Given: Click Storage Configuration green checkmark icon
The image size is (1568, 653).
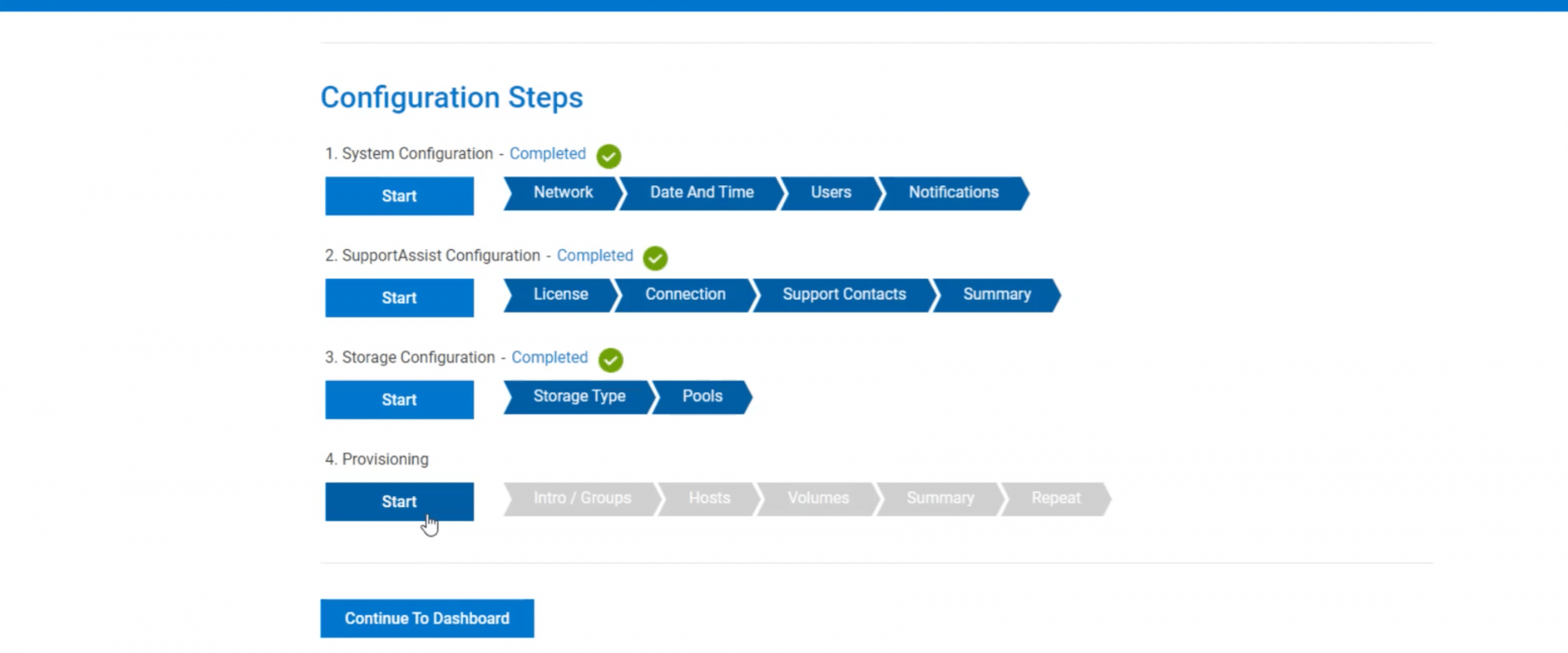Looking at the screenshot, I should tap(611, 360).
